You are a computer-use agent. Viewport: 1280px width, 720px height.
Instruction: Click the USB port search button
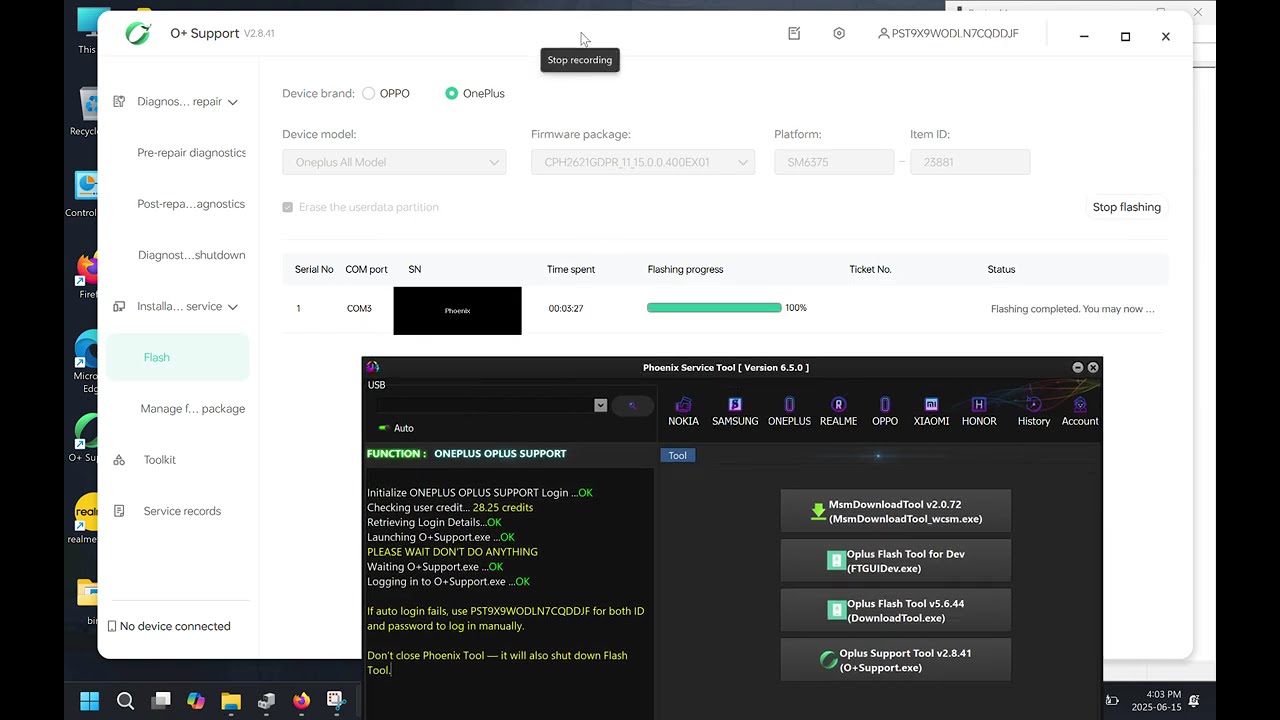pos(632,405)
